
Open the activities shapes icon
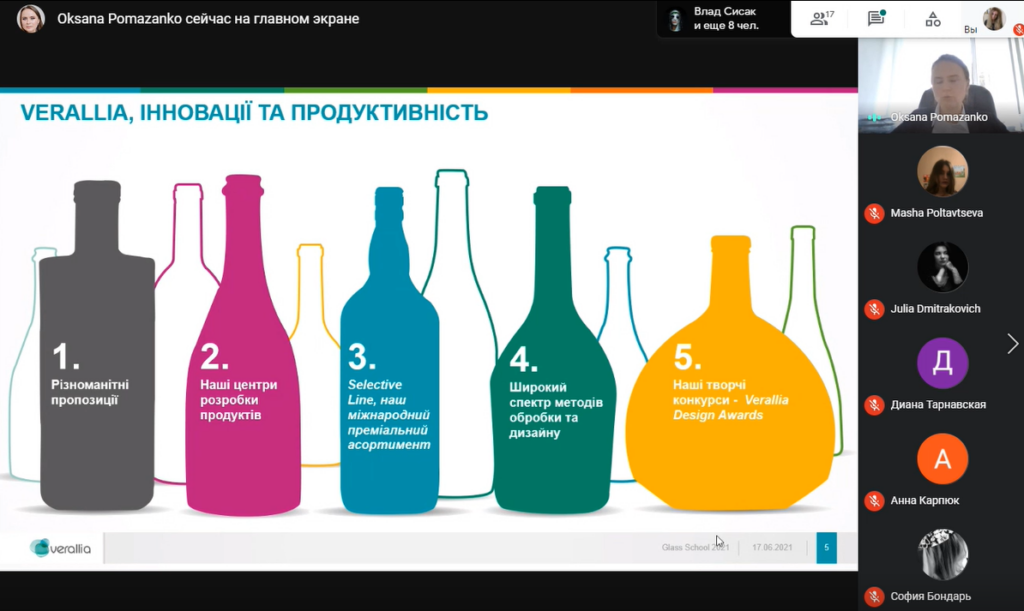pos(933,19)
